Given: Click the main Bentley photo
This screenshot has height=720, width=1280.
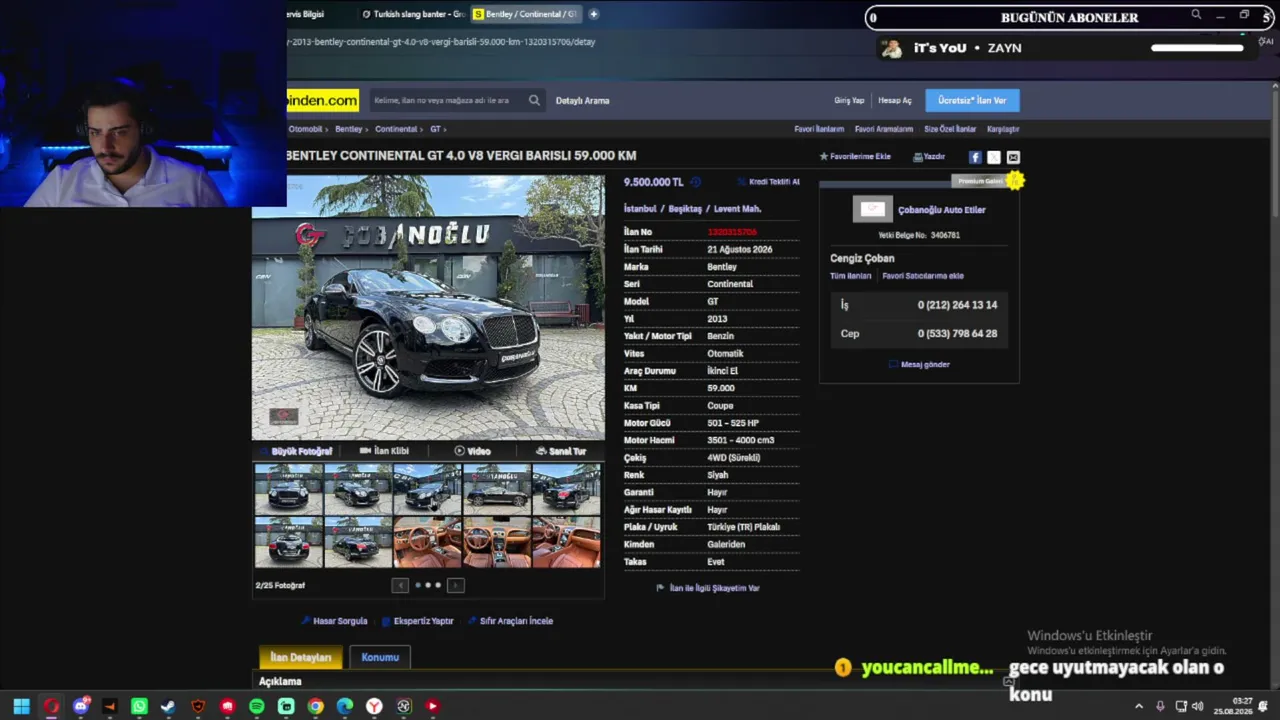Looking at the screenshot, I should click(x=428, y=308).
